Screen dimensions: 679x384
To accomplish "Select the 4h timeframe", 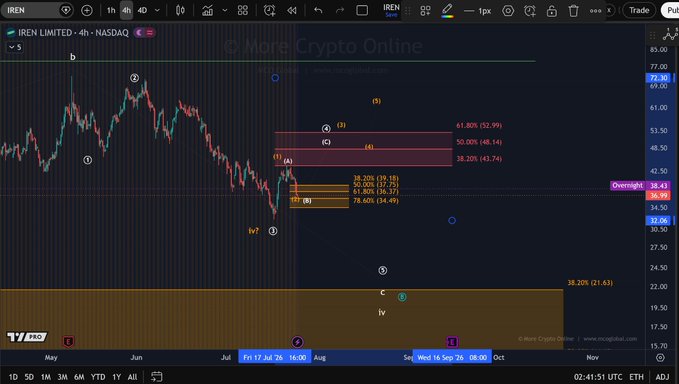I will [126, 10].
